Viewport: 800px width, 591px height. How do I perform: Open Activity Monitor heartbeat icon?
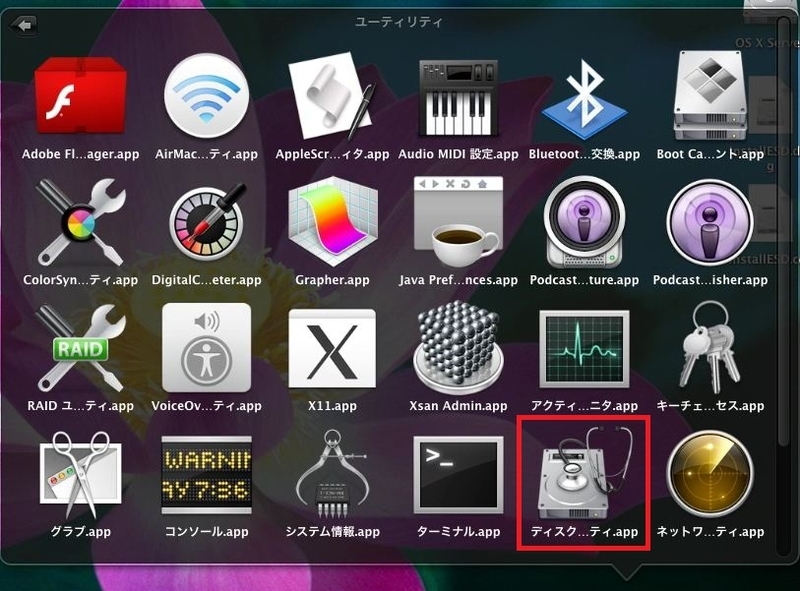click(584, 349)
